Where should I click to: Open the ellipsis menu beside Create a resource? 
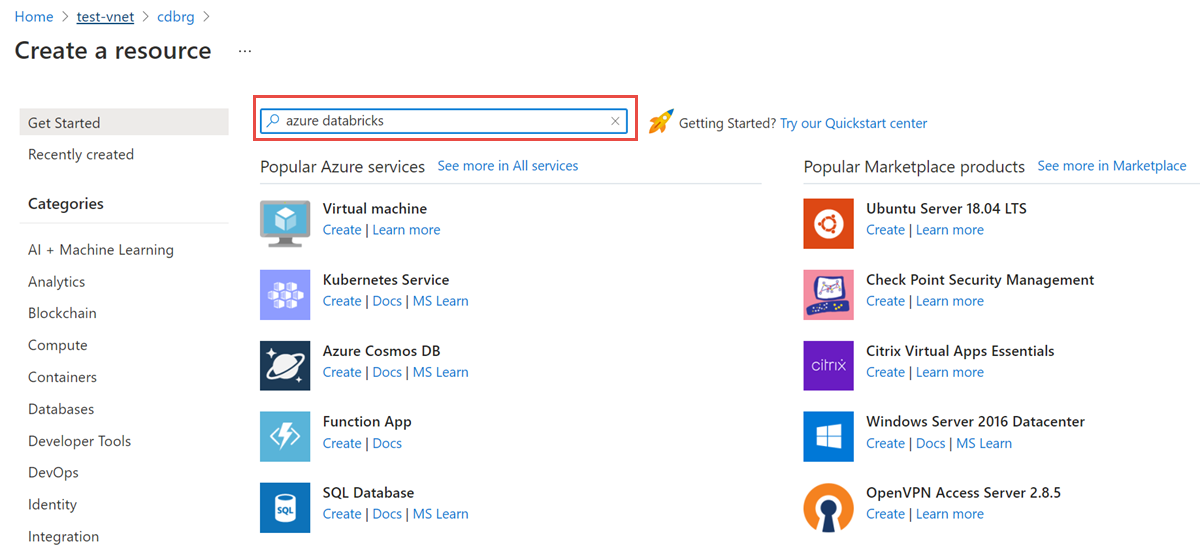pyautogui.click(x=245, y=51)
